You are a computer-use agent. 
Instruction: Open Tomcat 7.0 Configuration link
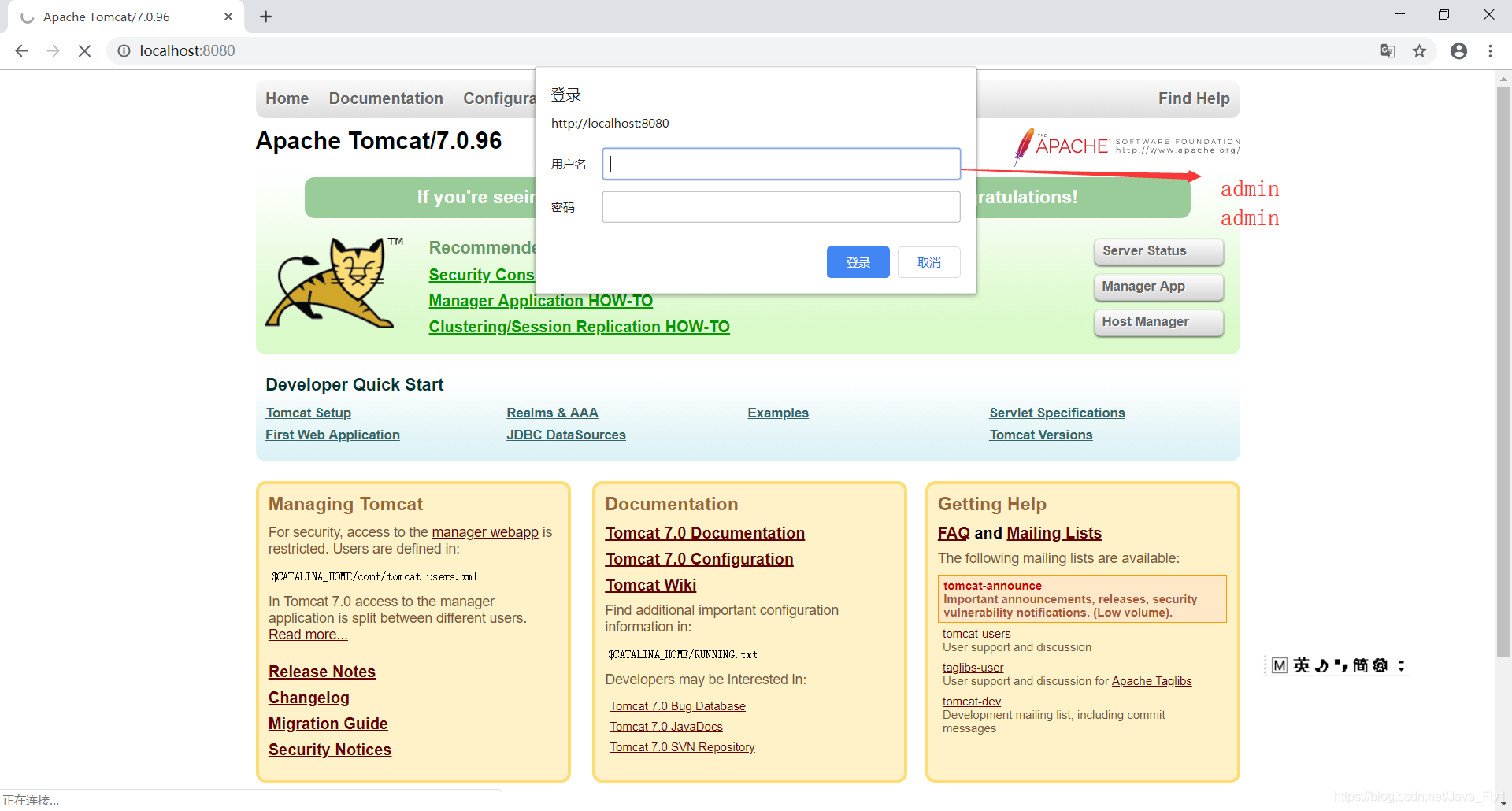(x=699, y=559)
